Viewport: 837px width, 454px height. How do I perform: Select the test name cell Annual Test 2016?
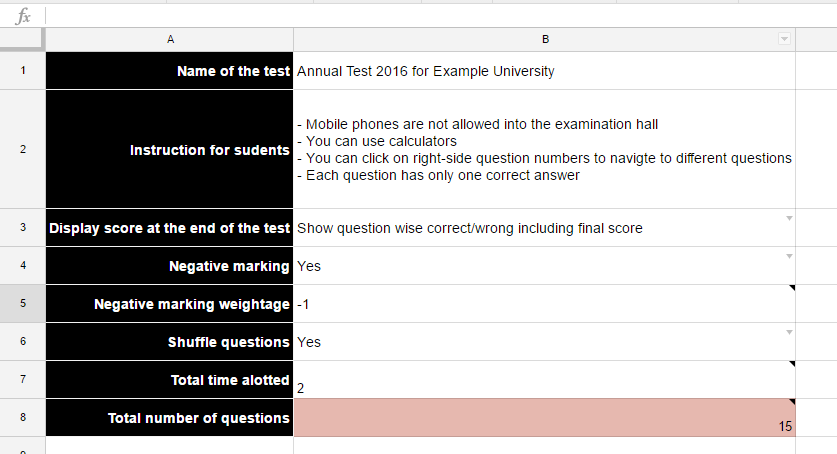tap(544, 71)
